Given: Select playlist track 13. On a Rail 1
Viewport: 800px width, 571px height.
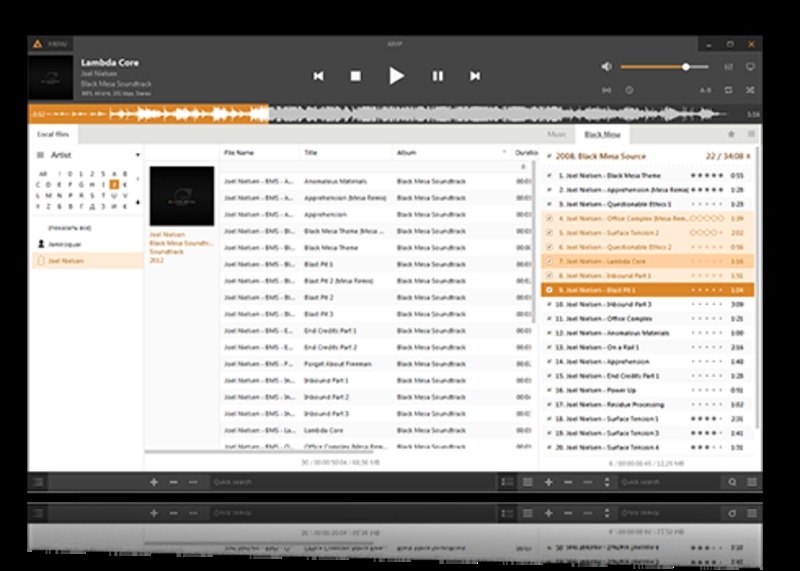Looking at the screenshot, I should point(647,347).
